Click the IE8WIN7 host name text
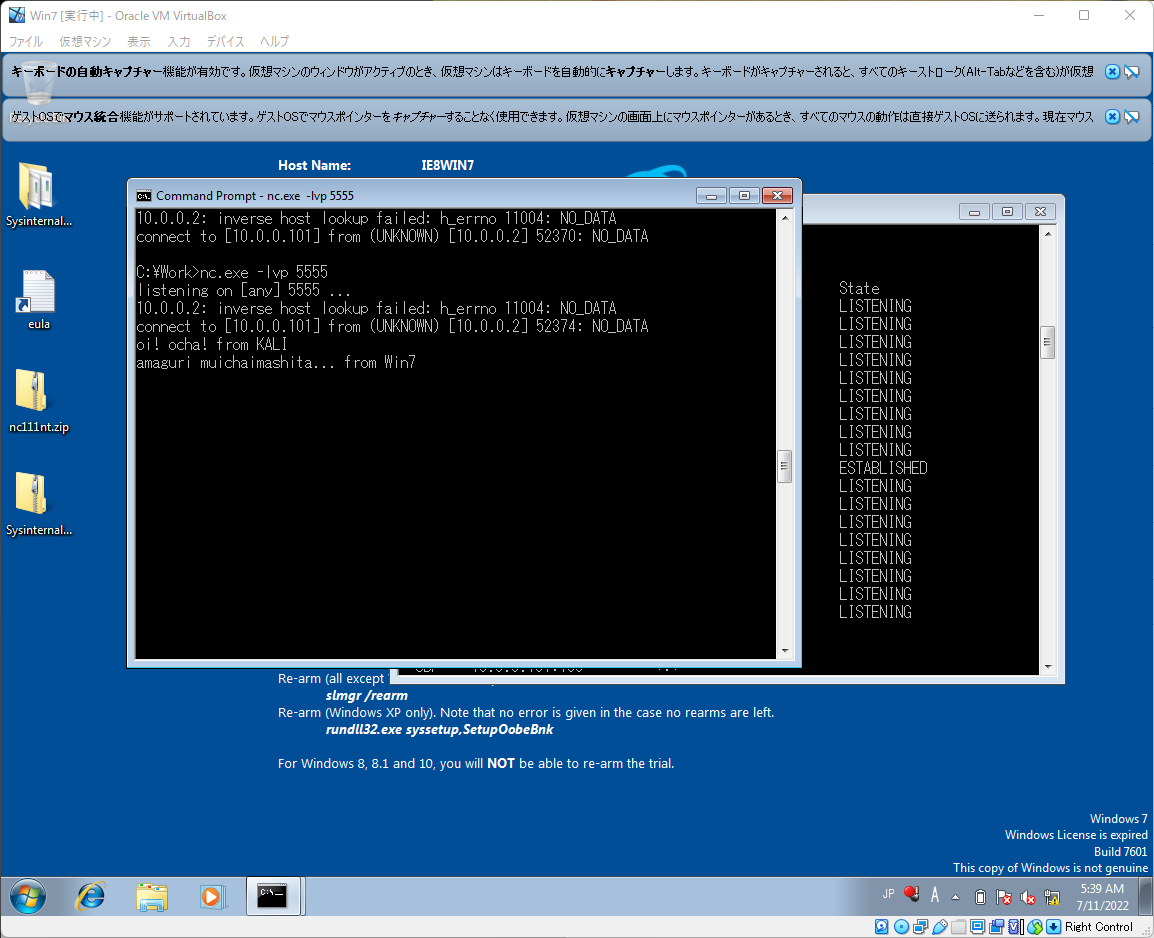The height and width of the screenshot is (938, 1154). coord(447,166)
